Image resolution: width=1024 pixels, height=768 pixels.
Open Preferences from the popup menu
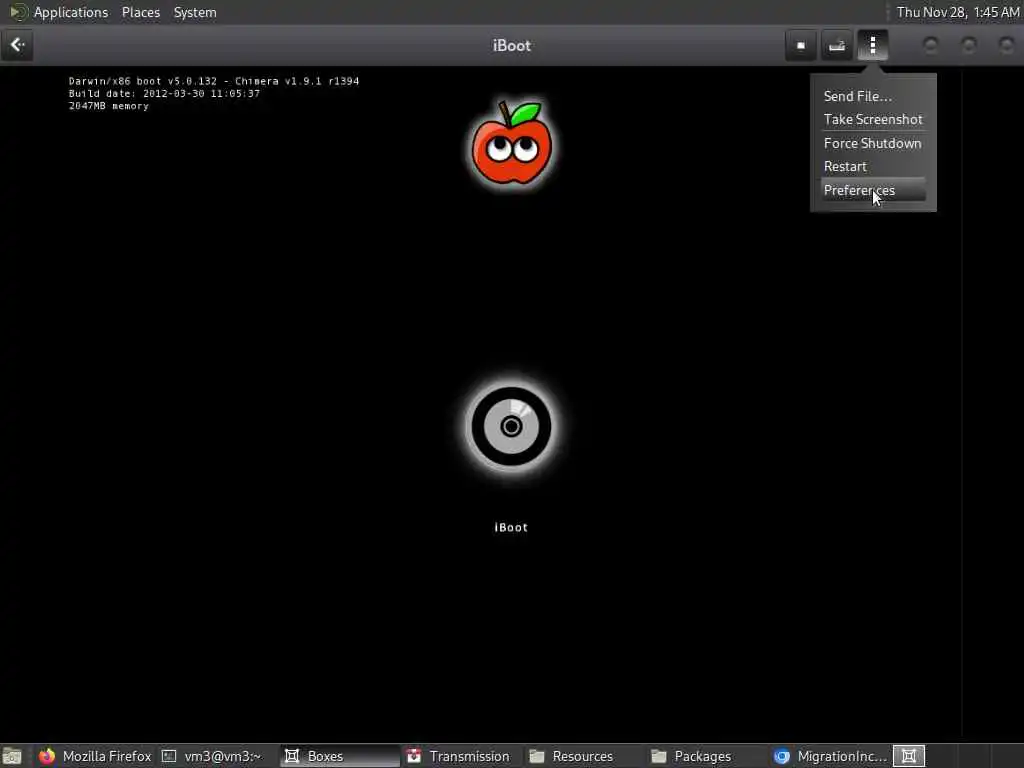click(873, 190)
